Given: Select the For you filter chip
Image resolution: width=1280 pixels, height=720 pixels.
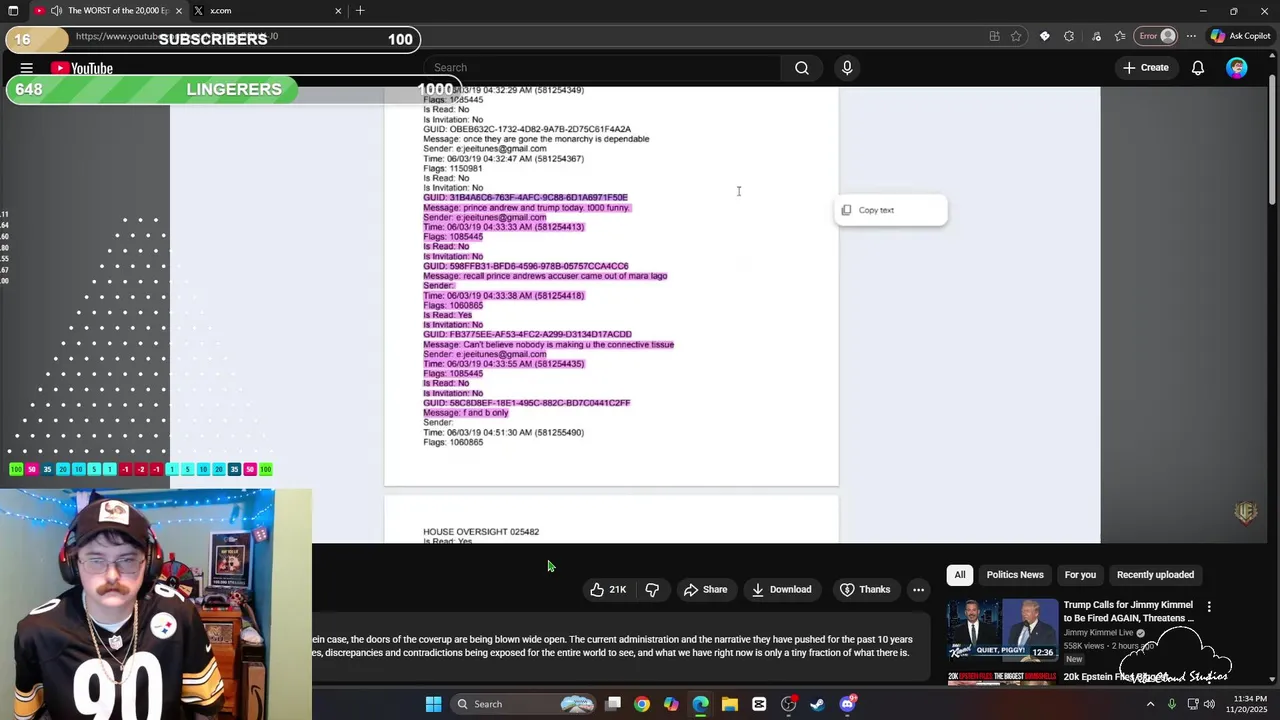Looking at the screenshot, I should point(1080,575).
